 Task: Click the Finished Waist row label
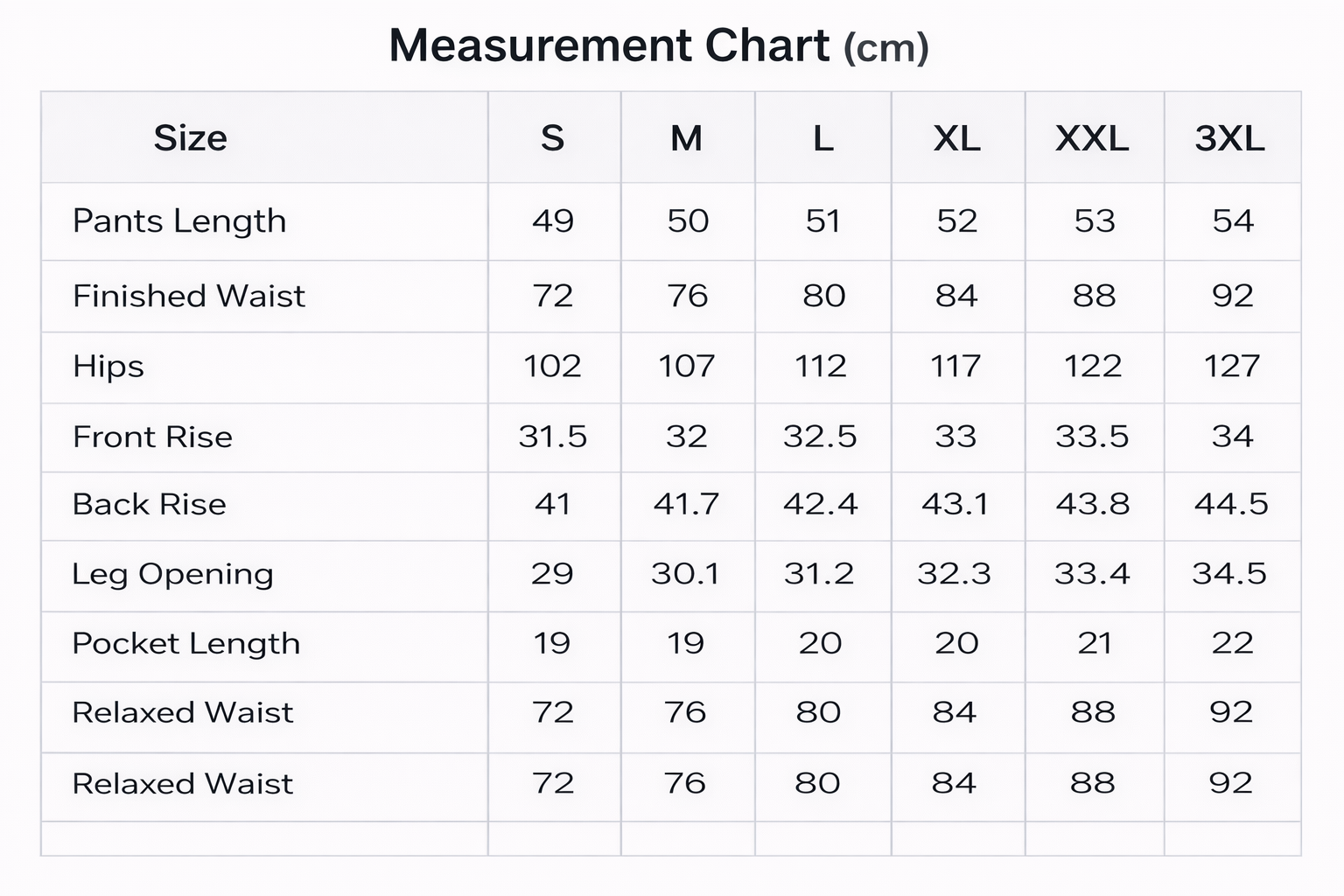(x=189, y=296)
